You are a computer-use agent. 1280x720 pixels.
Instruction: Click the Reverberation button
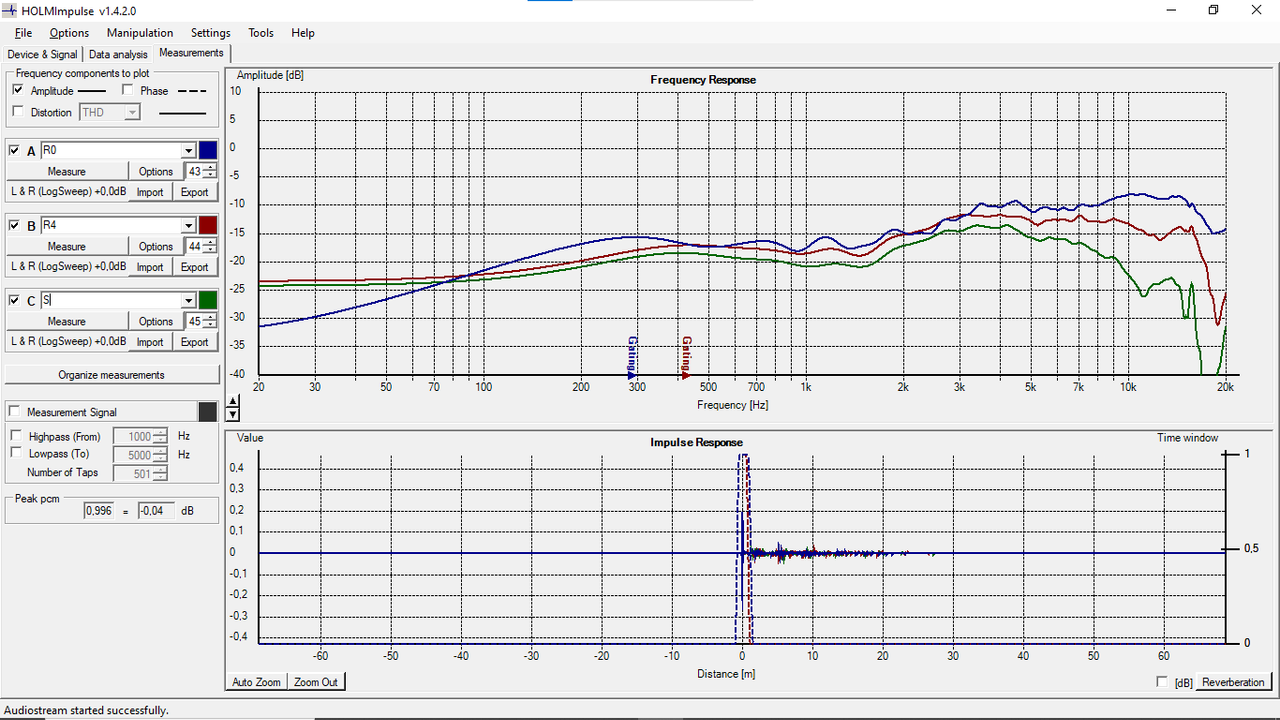coord(1233,682)
